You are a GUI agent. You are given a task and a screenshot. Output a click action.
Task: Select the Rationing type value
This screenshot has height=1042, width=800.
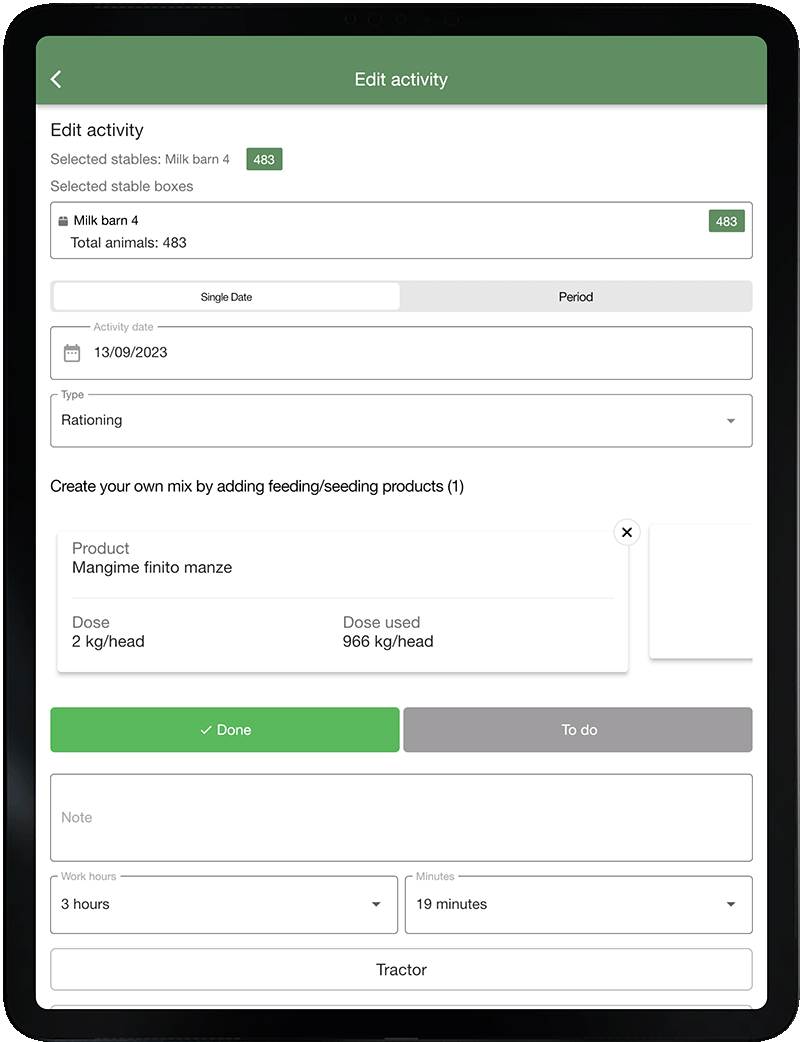coord(92,420)
